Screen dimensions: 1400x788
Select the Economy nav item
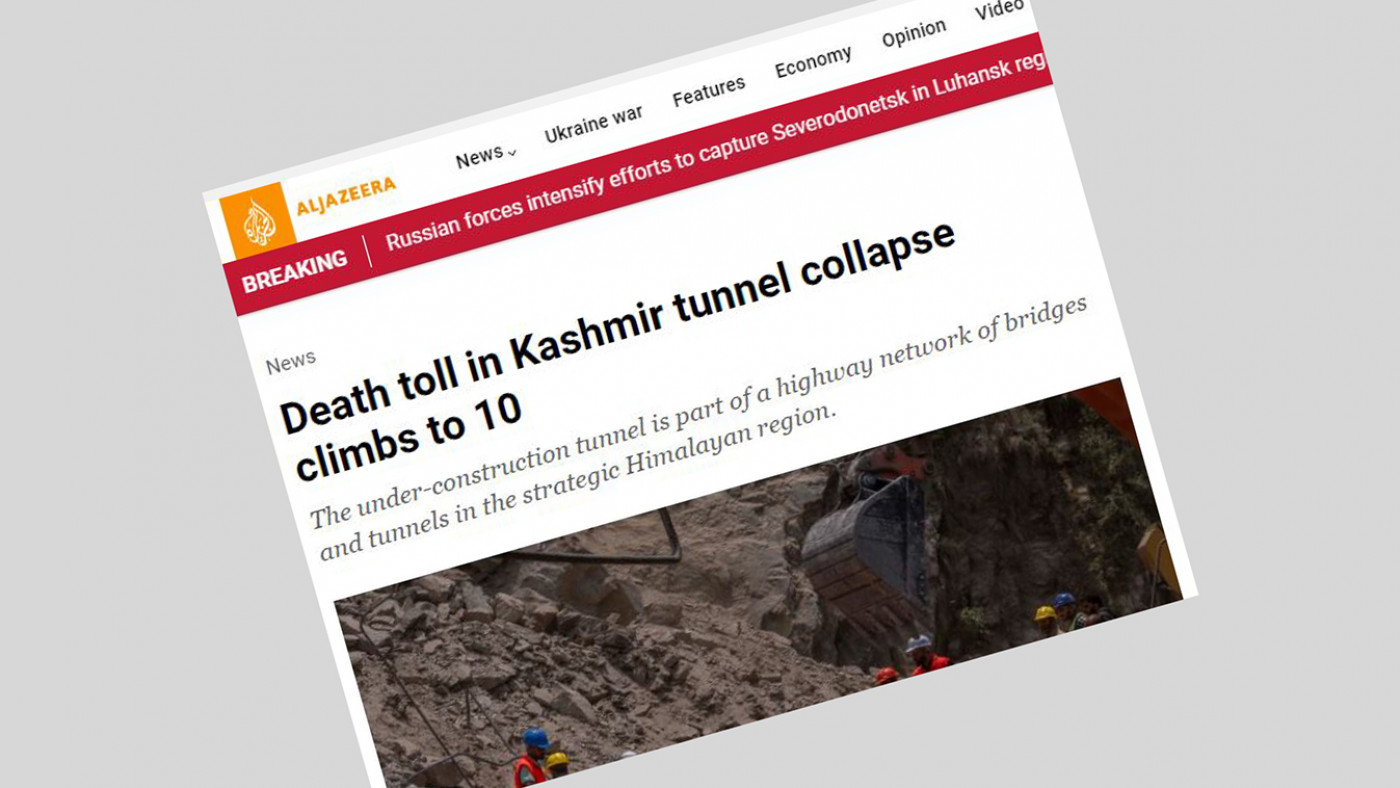pyautogui.click(x=813, y=63)
